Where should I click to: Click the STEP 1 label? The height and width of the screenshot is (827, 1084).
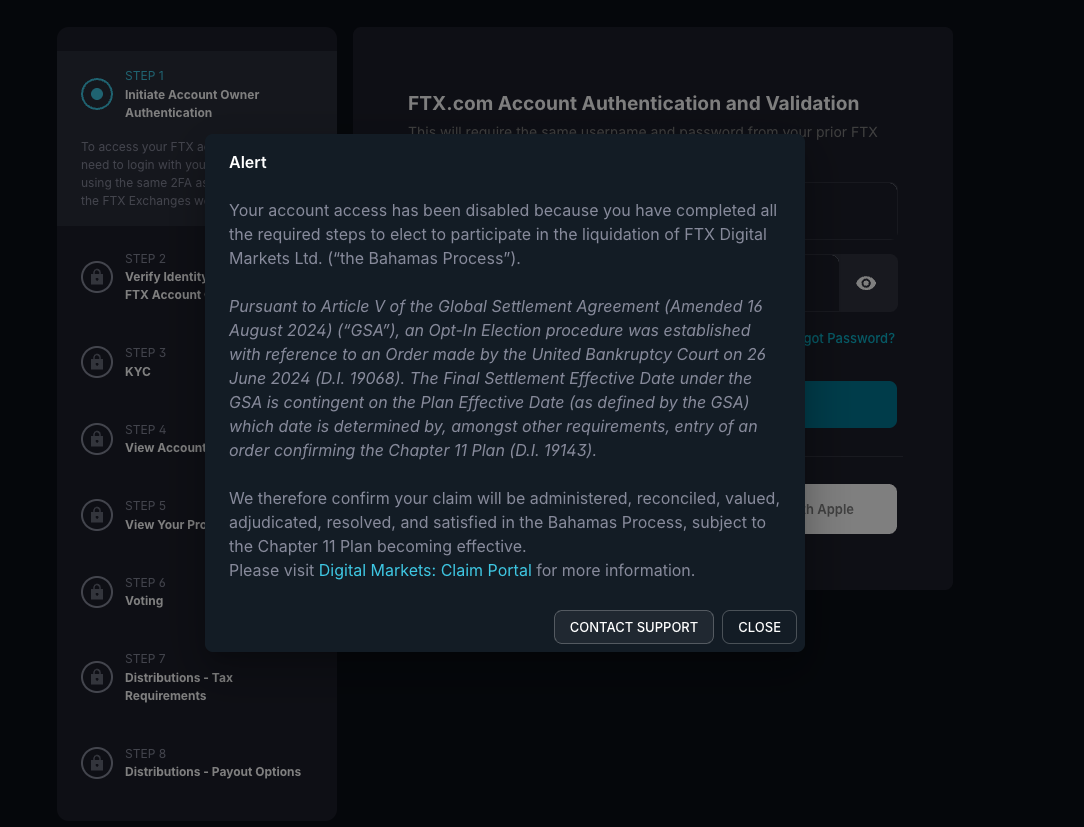coord(144,75)
